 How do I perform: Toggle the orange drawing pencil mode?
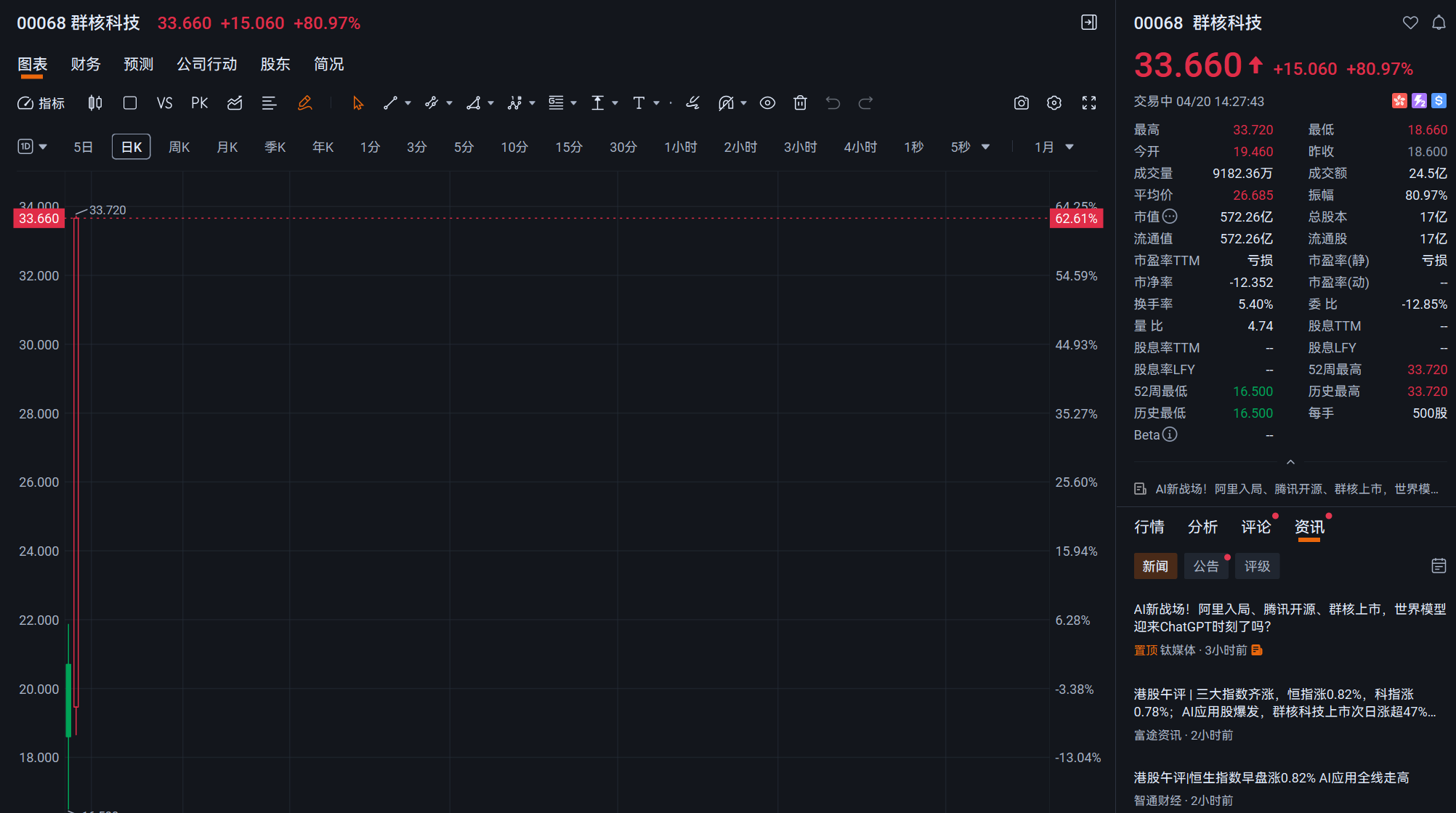(x=305, y=103)
